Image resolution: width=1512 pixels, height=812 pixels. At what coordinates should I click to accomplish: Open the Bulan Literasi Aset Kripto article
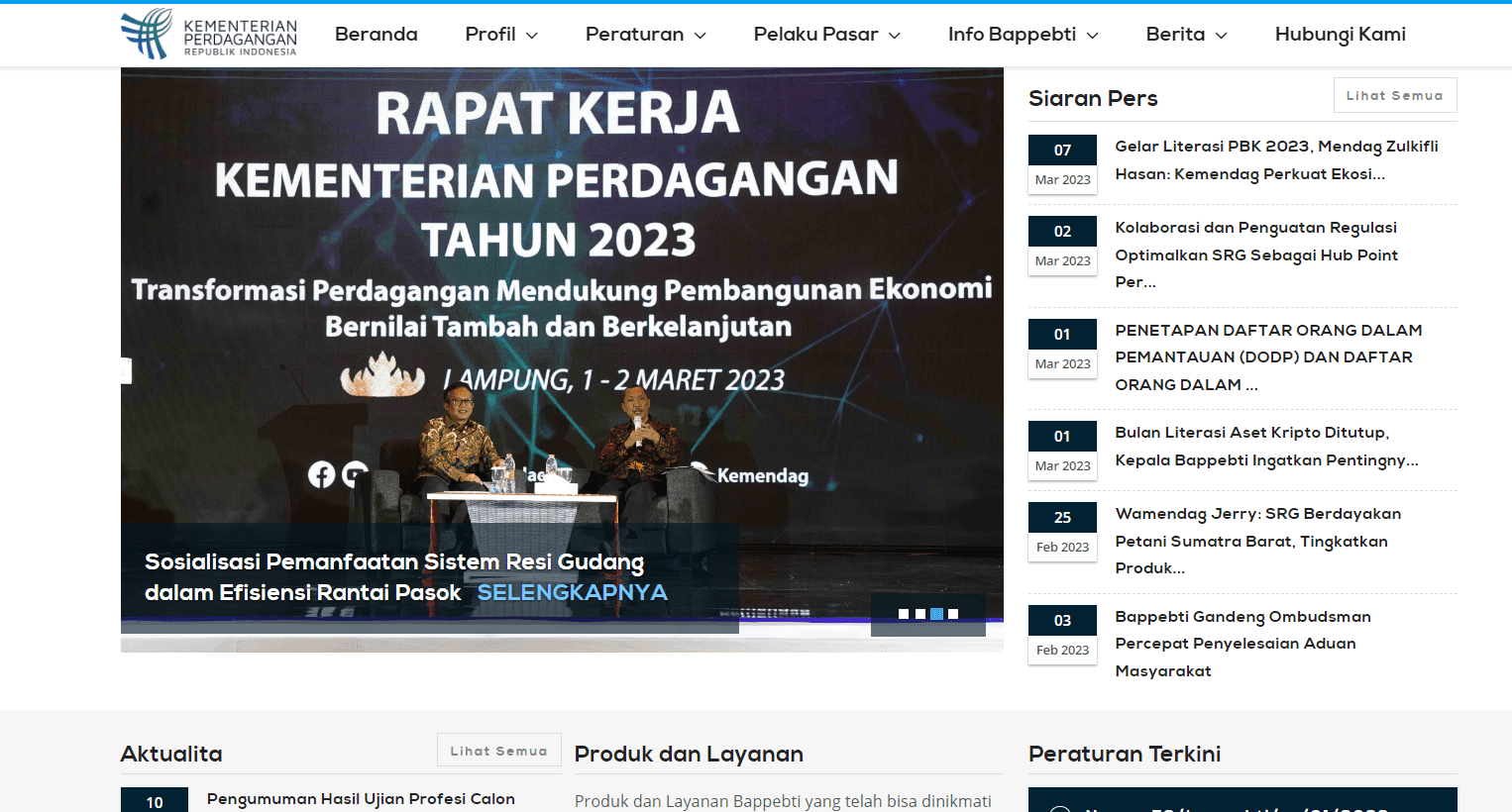tap(1267, 446)
